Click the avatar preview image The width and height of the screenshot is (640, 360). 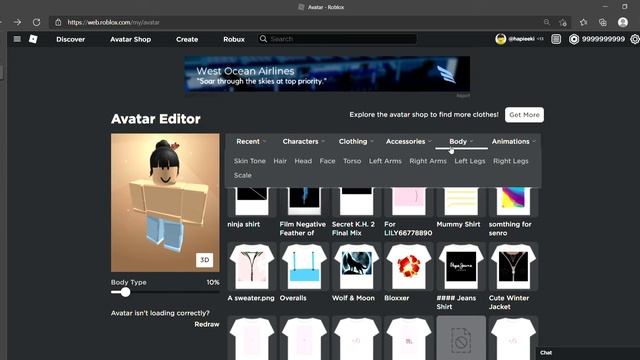165,202
